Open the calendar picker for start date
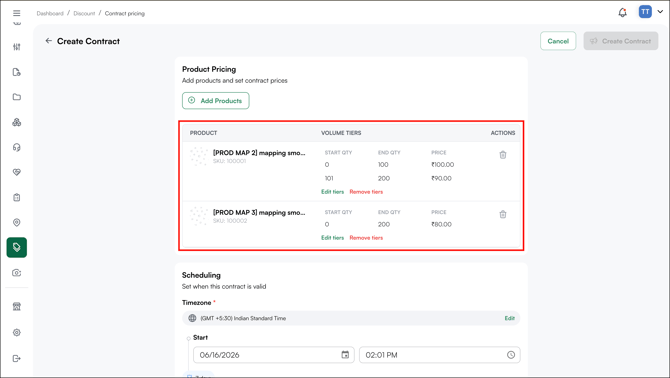Viewport: 670px width, 378px height. (x=345, y=355)
